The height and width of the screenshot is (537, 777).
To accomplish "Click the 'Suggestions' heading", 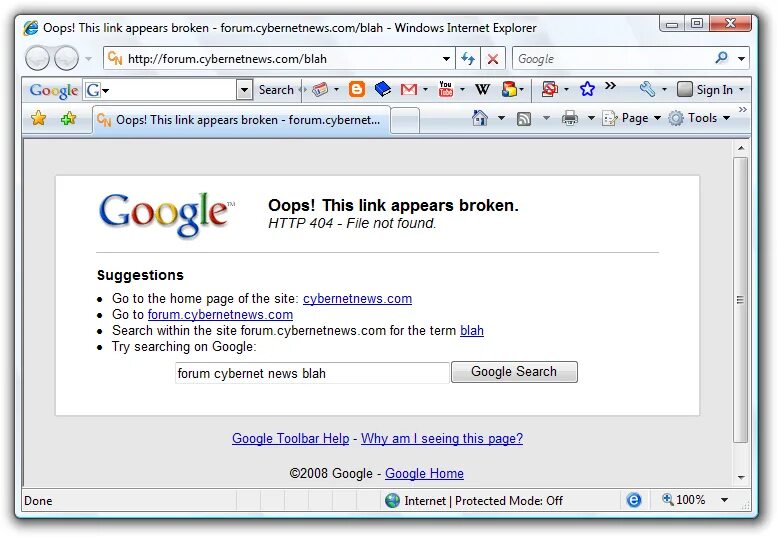I will pos(140,275).
